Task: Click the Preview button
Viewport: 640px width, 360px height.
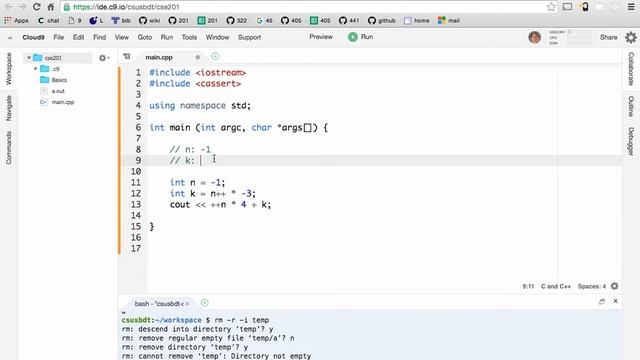Action: click(x=321, y=37)
